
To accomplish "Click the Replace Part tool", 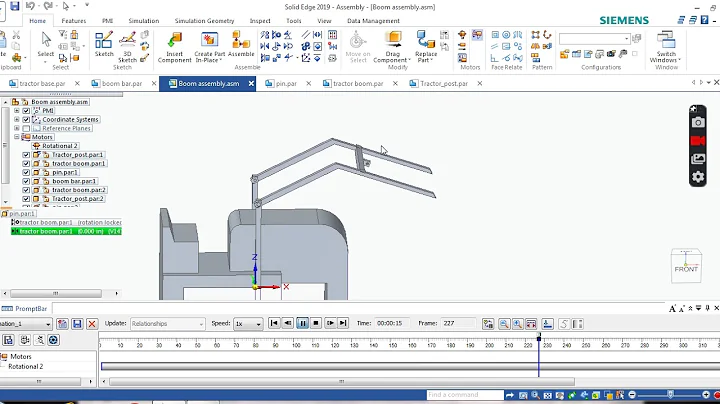I will click(426, 47).
